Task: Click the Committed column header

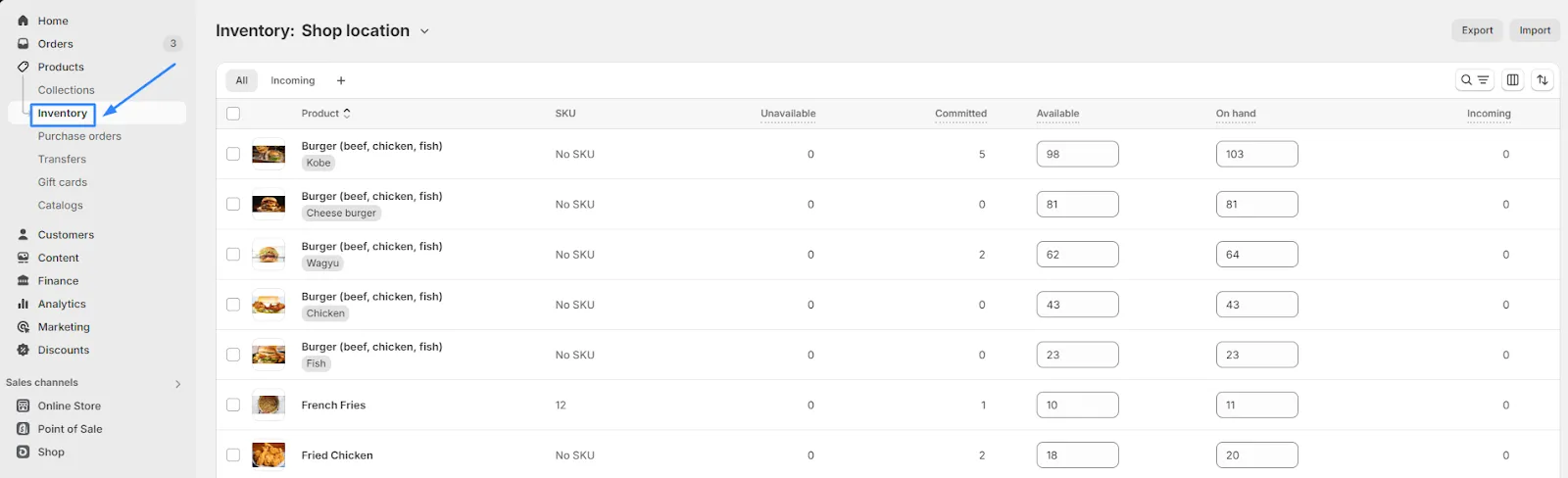Action: (960, 114)
